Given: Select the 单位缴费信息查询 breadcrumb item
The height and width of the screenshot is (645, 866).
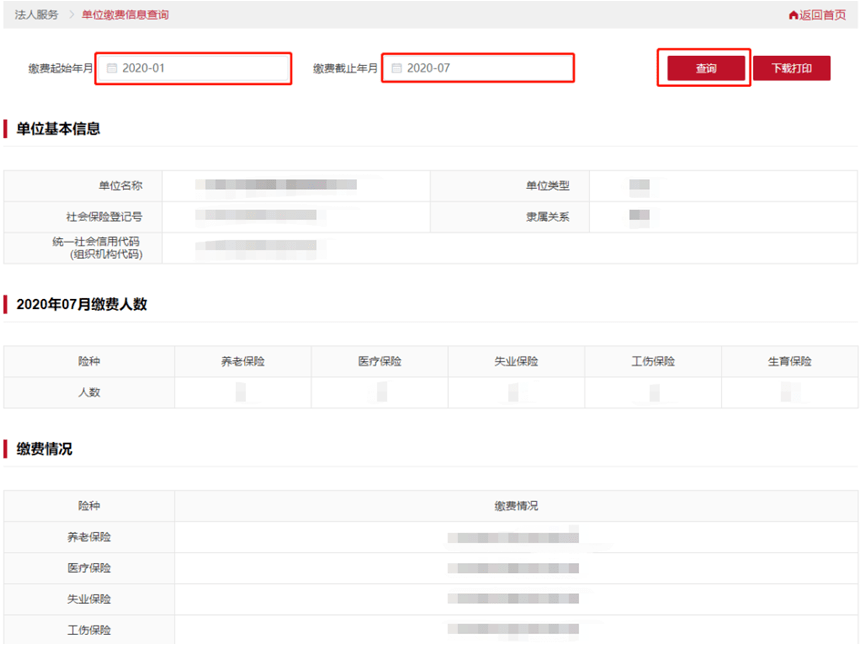Looking at the screenshot, I should pyautogui.click(x=125, y=15).
